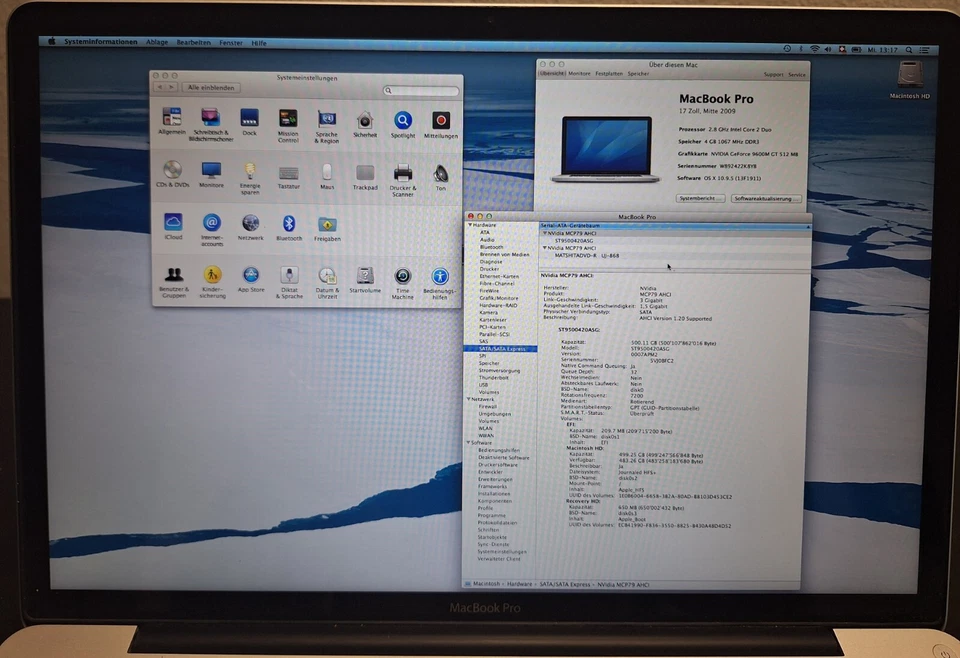The width and height of the screenshot is (960, 658).
Task: Click the Systembericht button
Action: 700,198
